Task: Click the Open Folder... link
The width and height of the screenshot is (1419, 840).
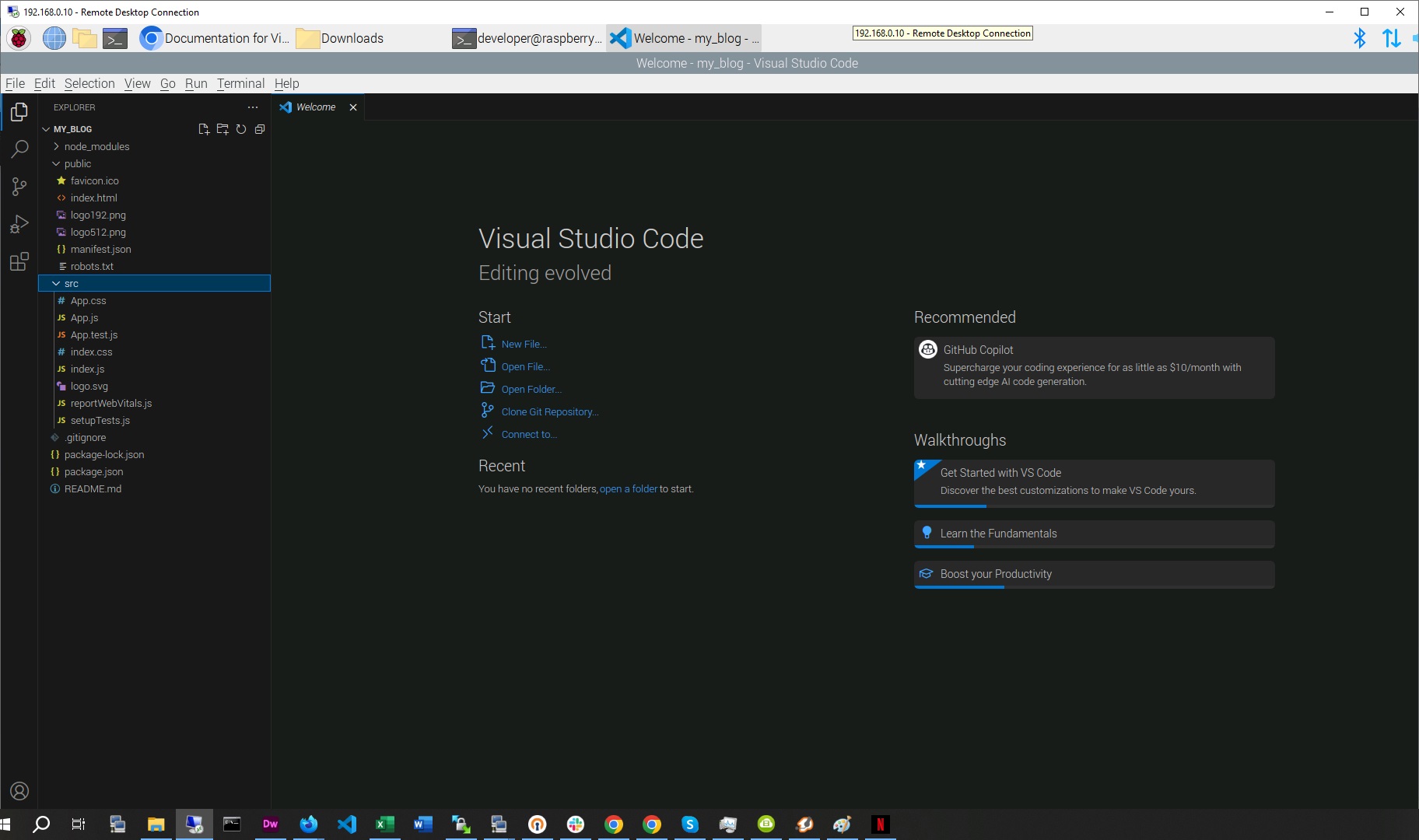Action: click(531, 389)
